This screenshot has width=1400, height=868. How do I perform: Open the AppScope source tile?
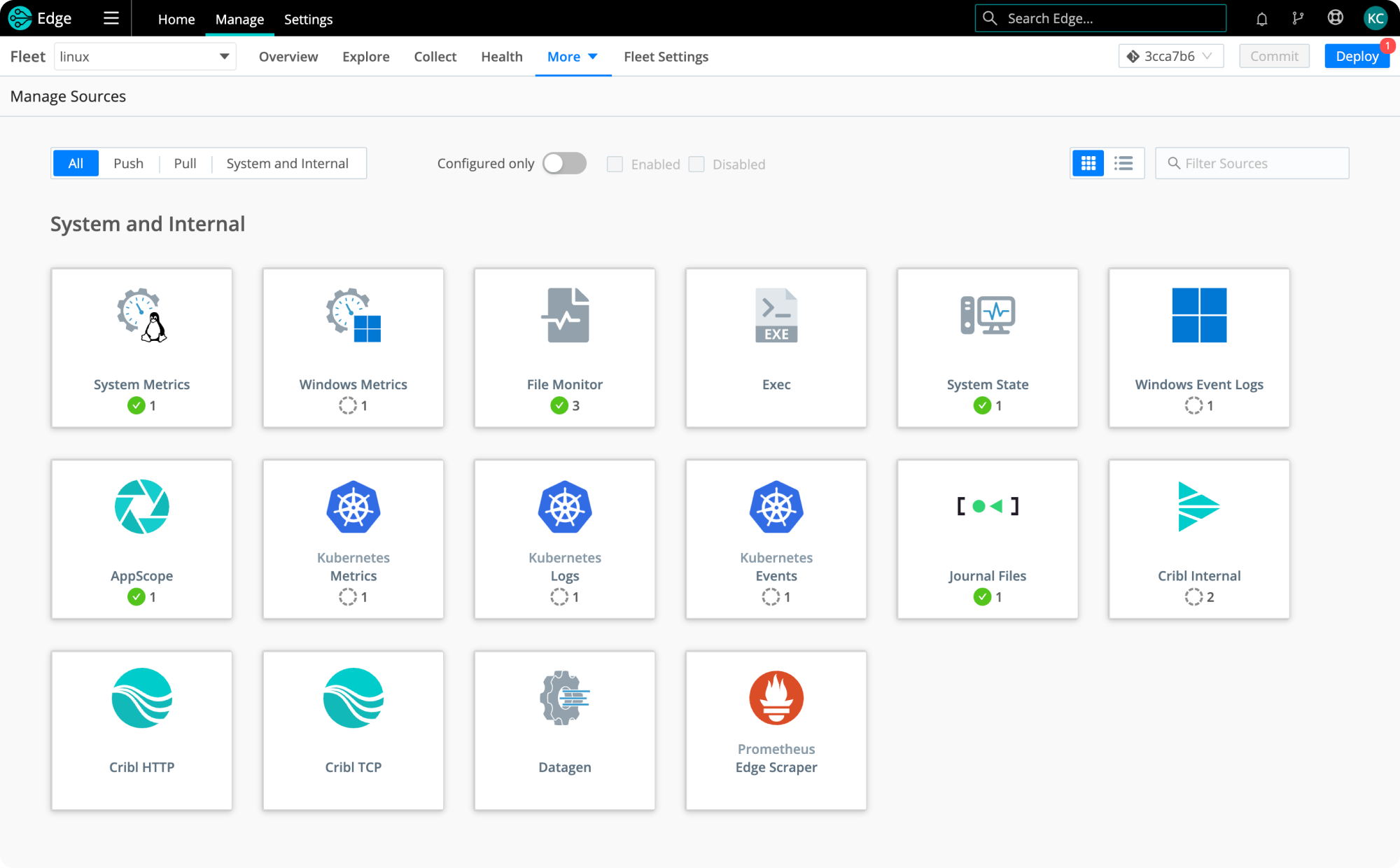pyautogui.click(x=141, y=539)
